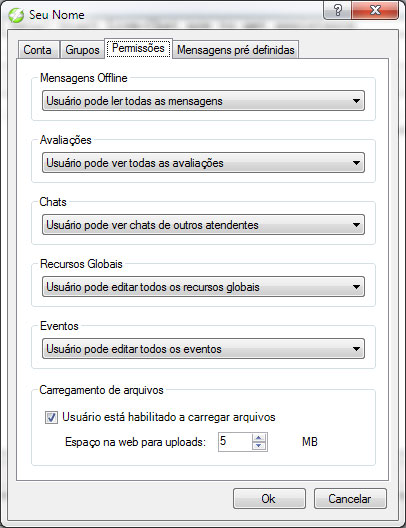Screen dimensions: 406x528
Task: Click the help question mark button
Action: 338,10
